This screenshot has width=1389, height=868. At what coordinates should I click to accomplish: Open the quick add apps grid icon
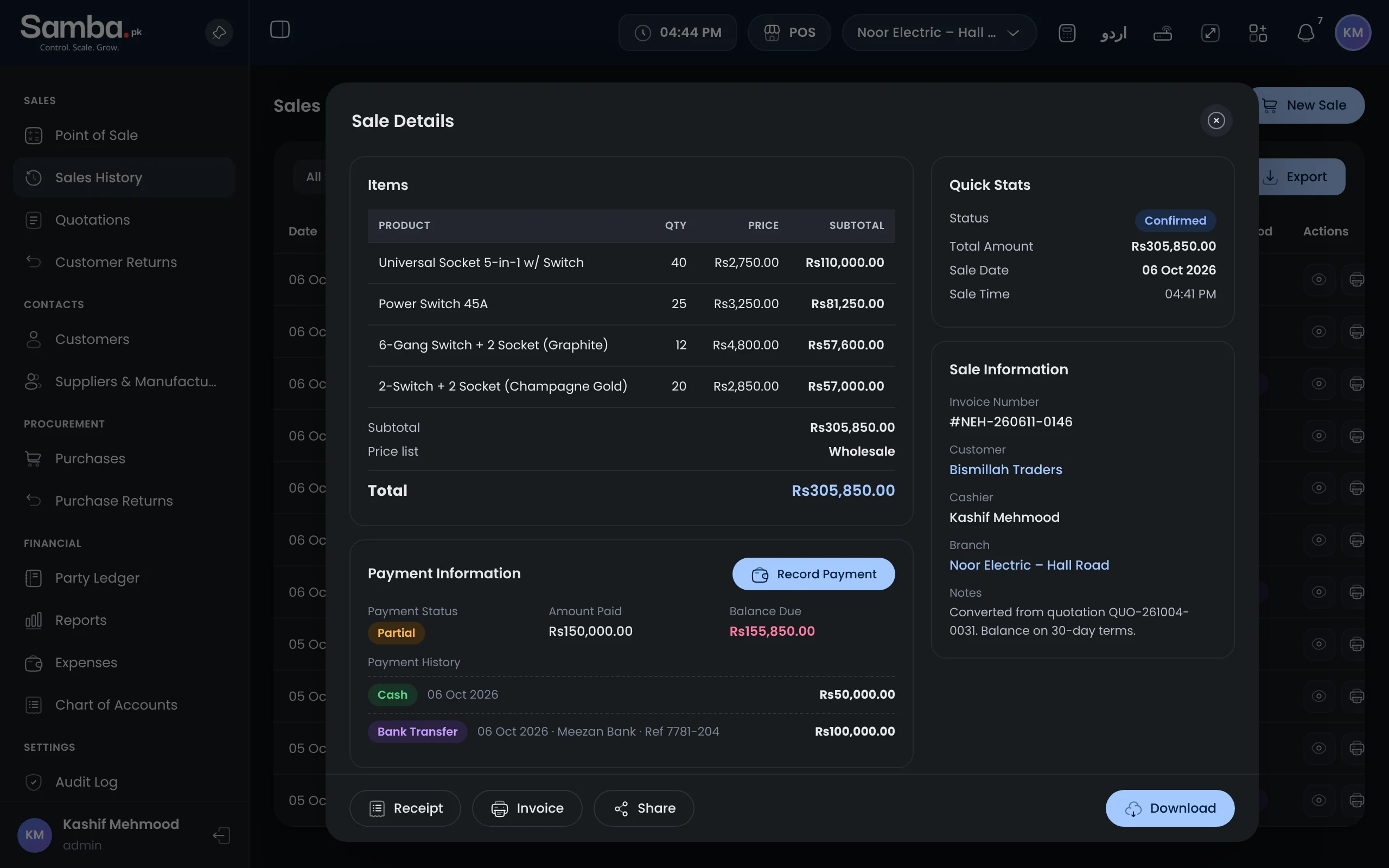tap(1258, 33)
